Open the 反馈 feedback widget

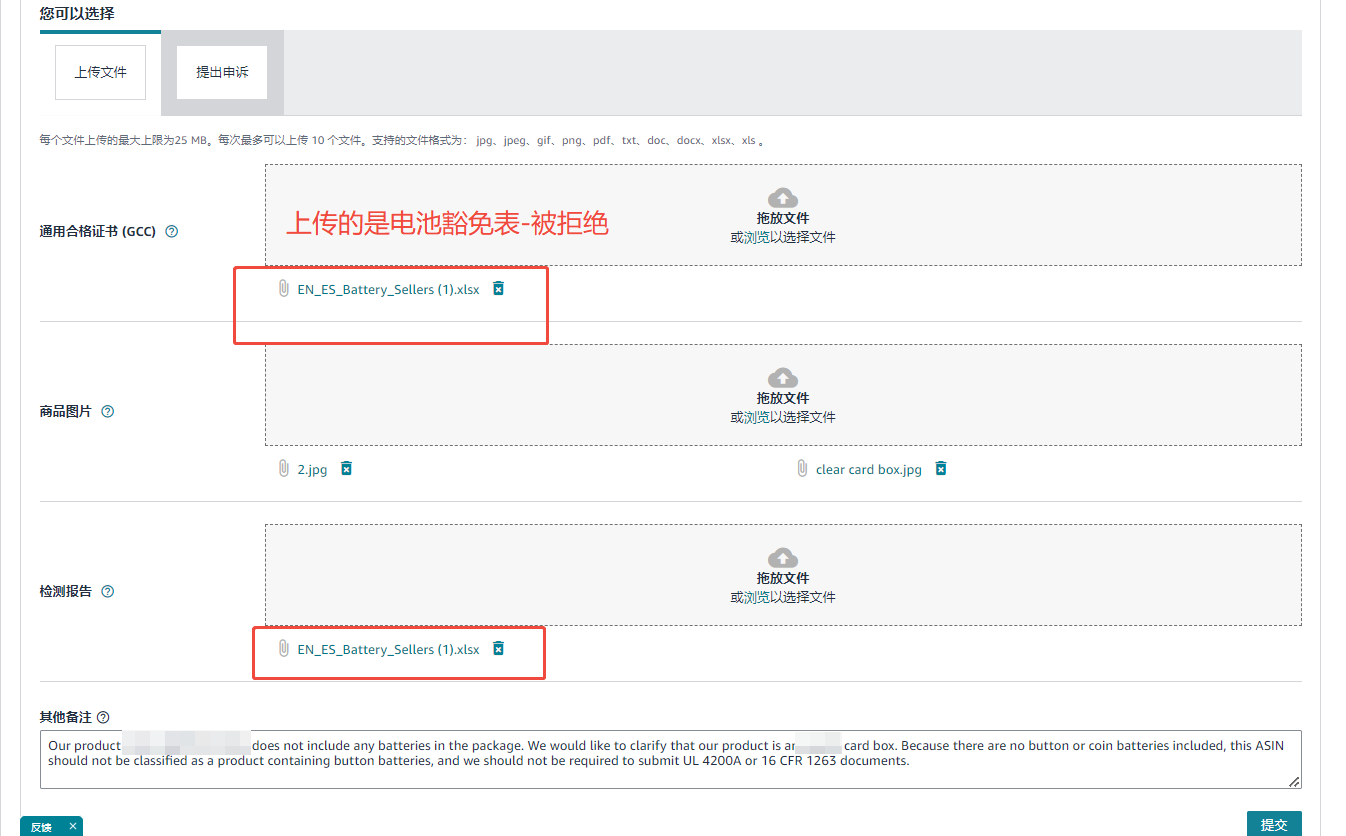click(41, 827)
